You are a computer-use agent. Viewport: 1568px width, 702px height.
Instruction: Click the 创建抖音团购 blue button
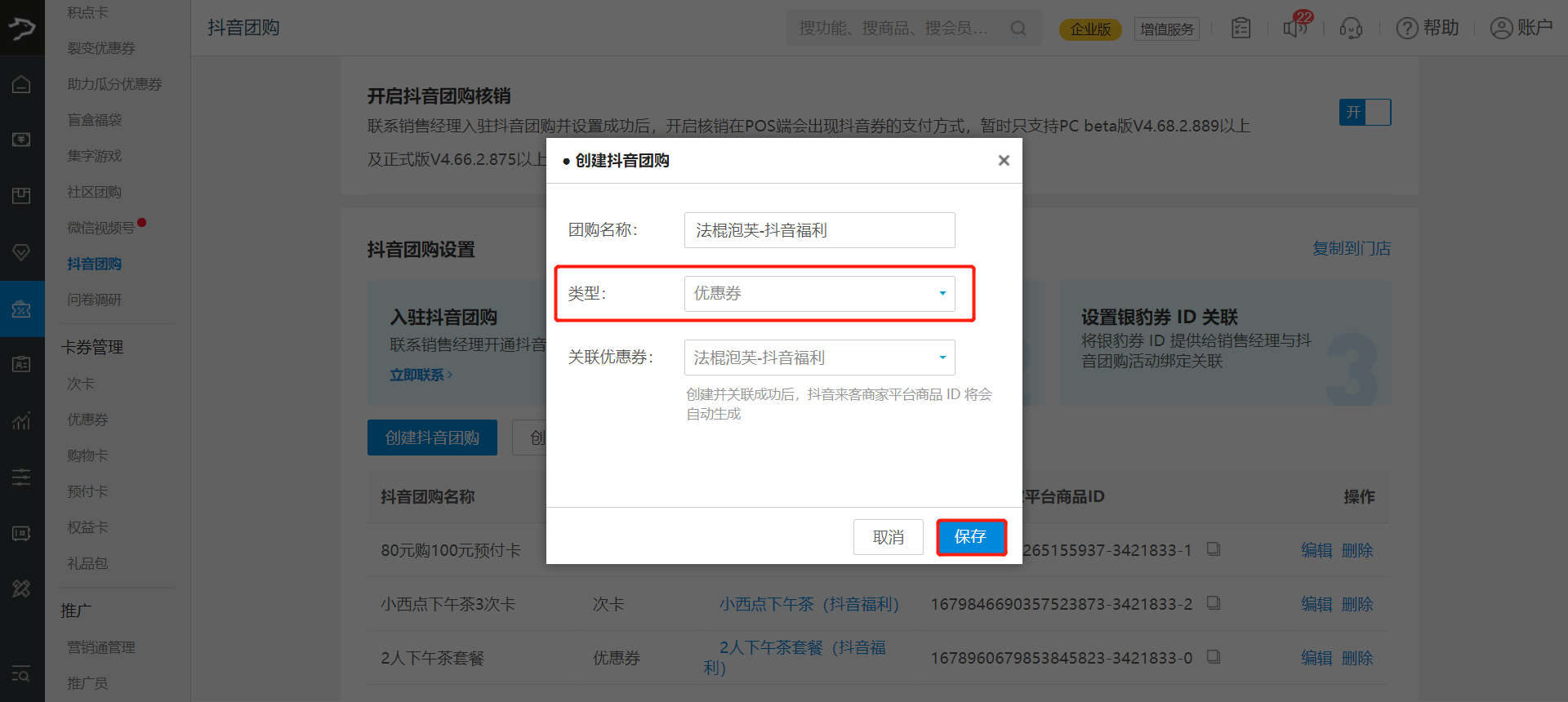point(432,438)
